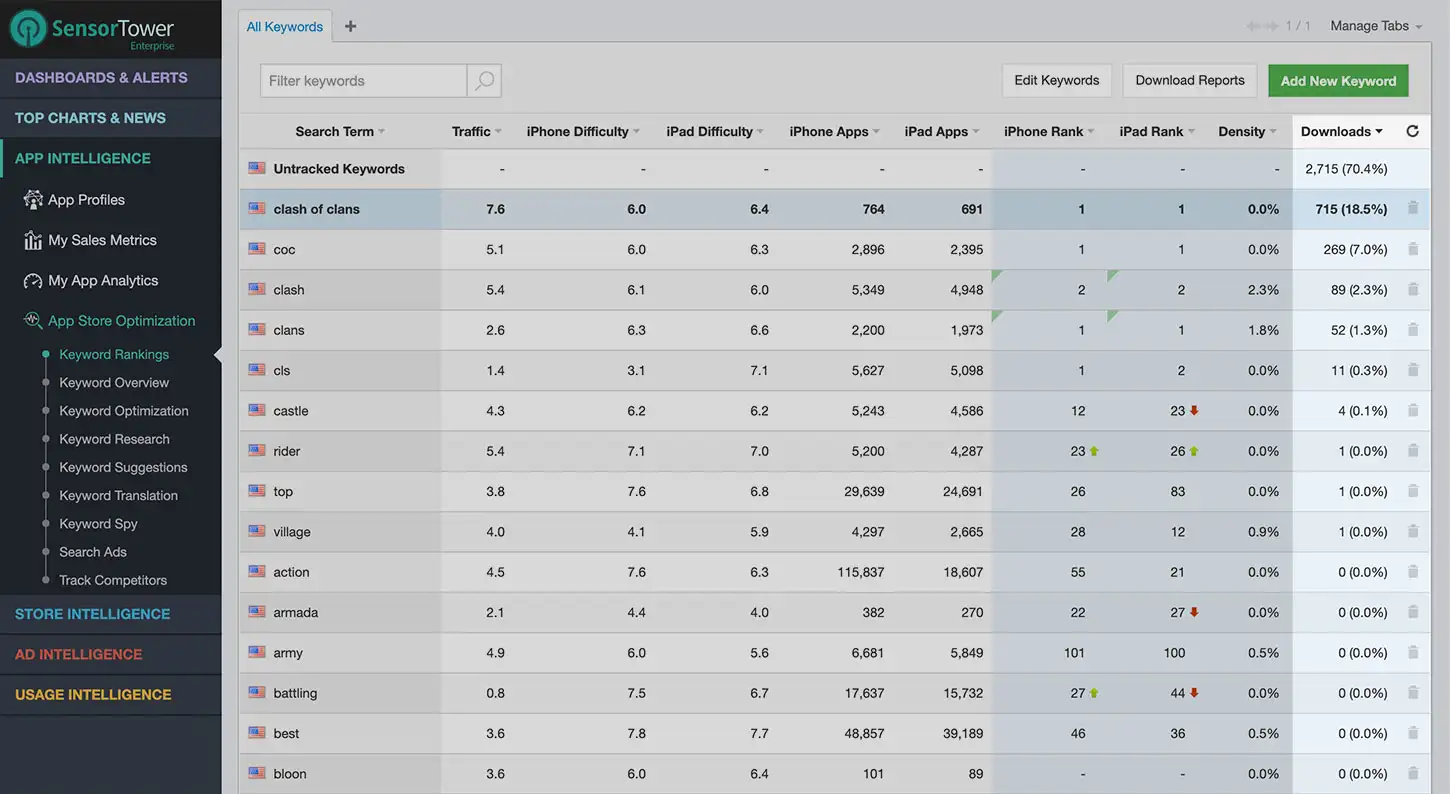Open the All Keywords tab
The width and height of the screenshot is (1450, 794).
tap(285, 27)
